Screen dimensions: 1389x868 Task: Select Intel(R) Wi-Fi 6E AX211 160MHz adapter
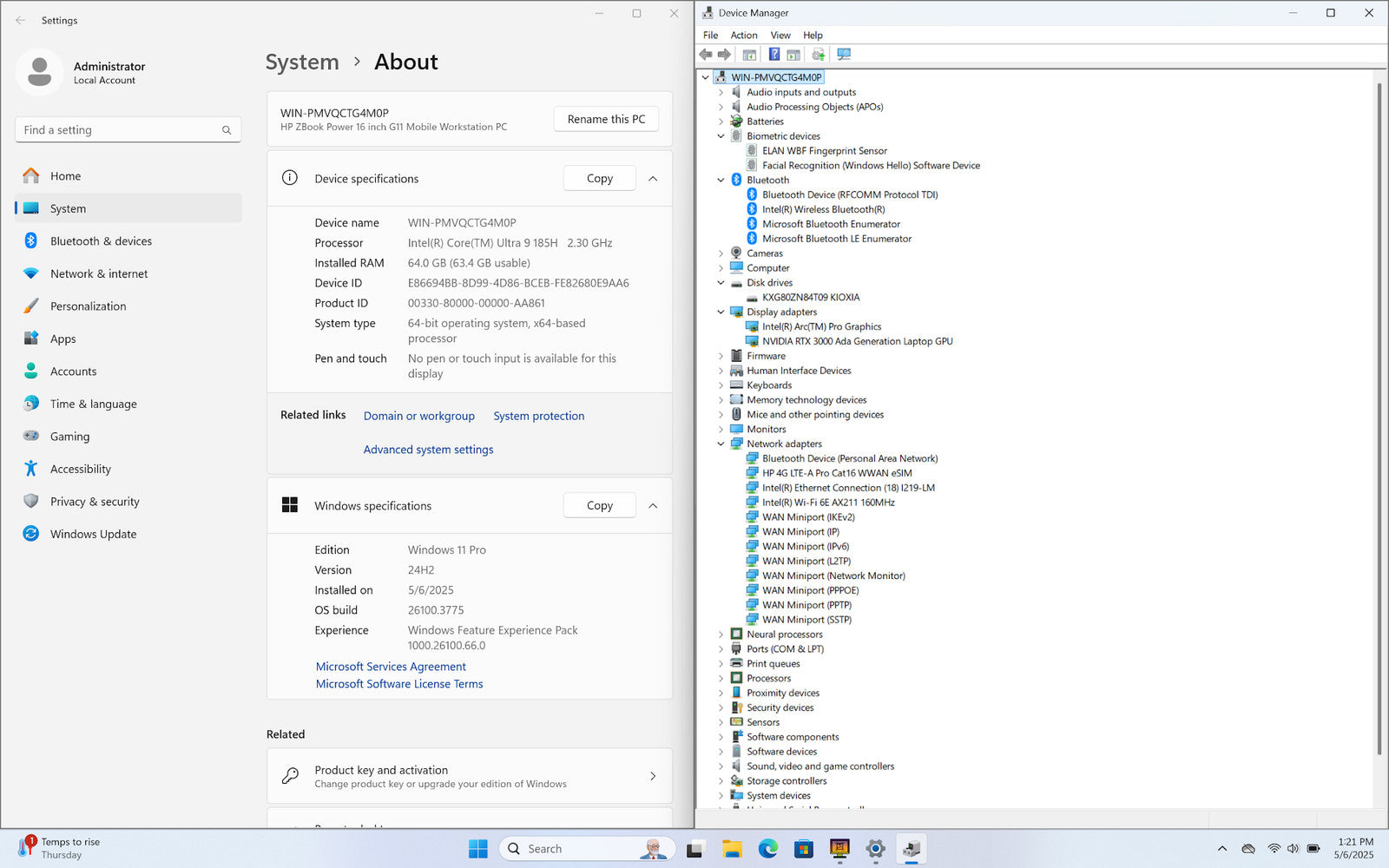(828, 502)
